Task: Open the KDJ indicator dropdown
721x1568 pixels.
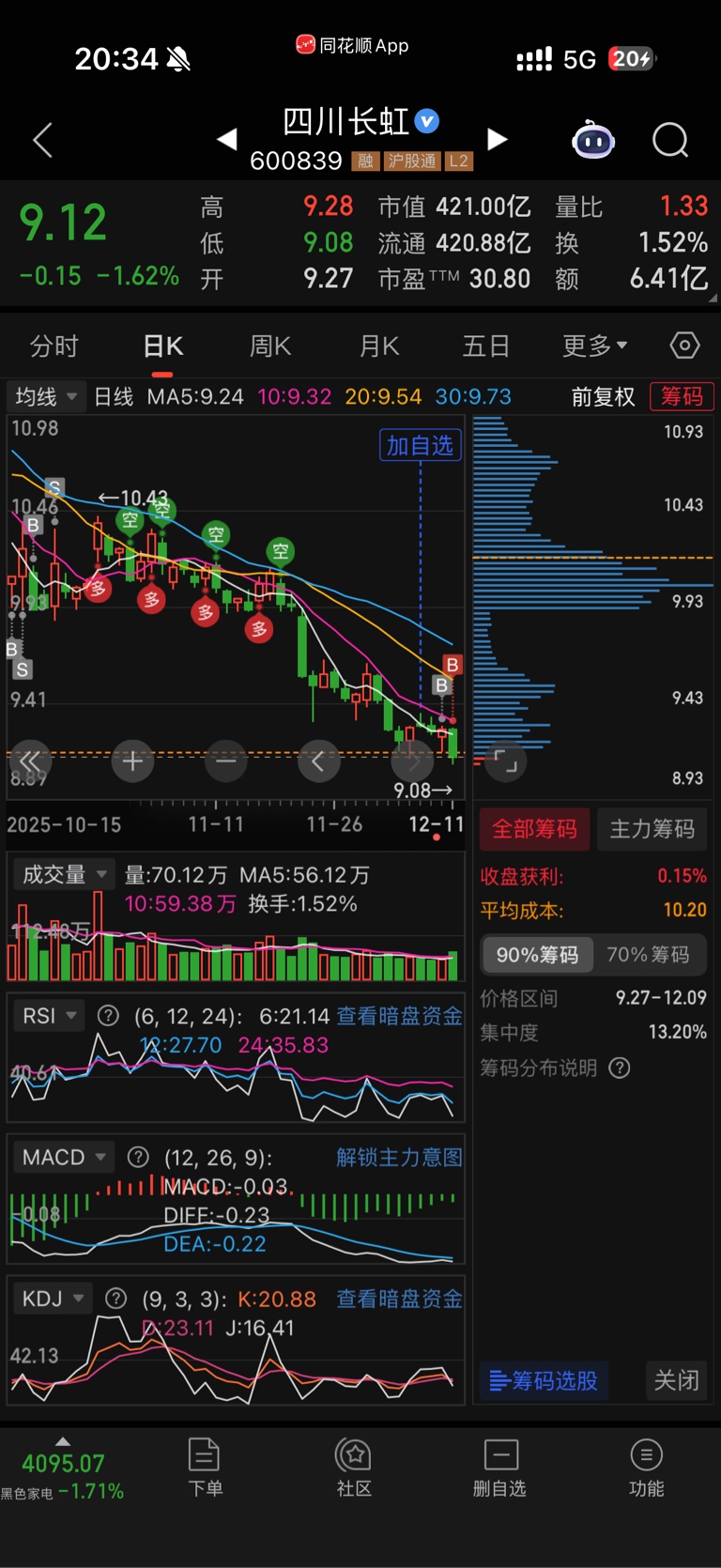Action: coord(53,1299)
